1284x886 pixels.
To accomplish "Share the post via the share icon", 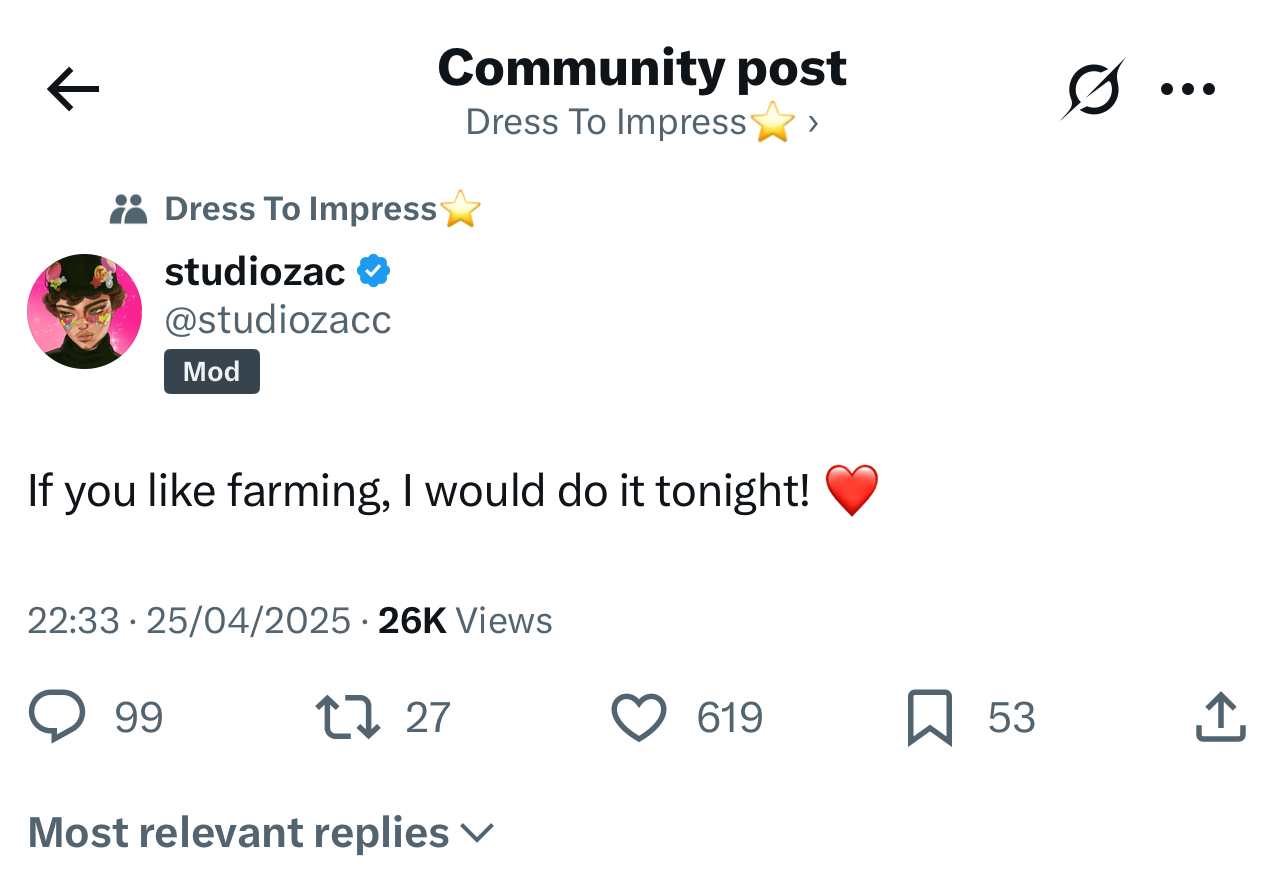I will click(x=1219, y=716).
